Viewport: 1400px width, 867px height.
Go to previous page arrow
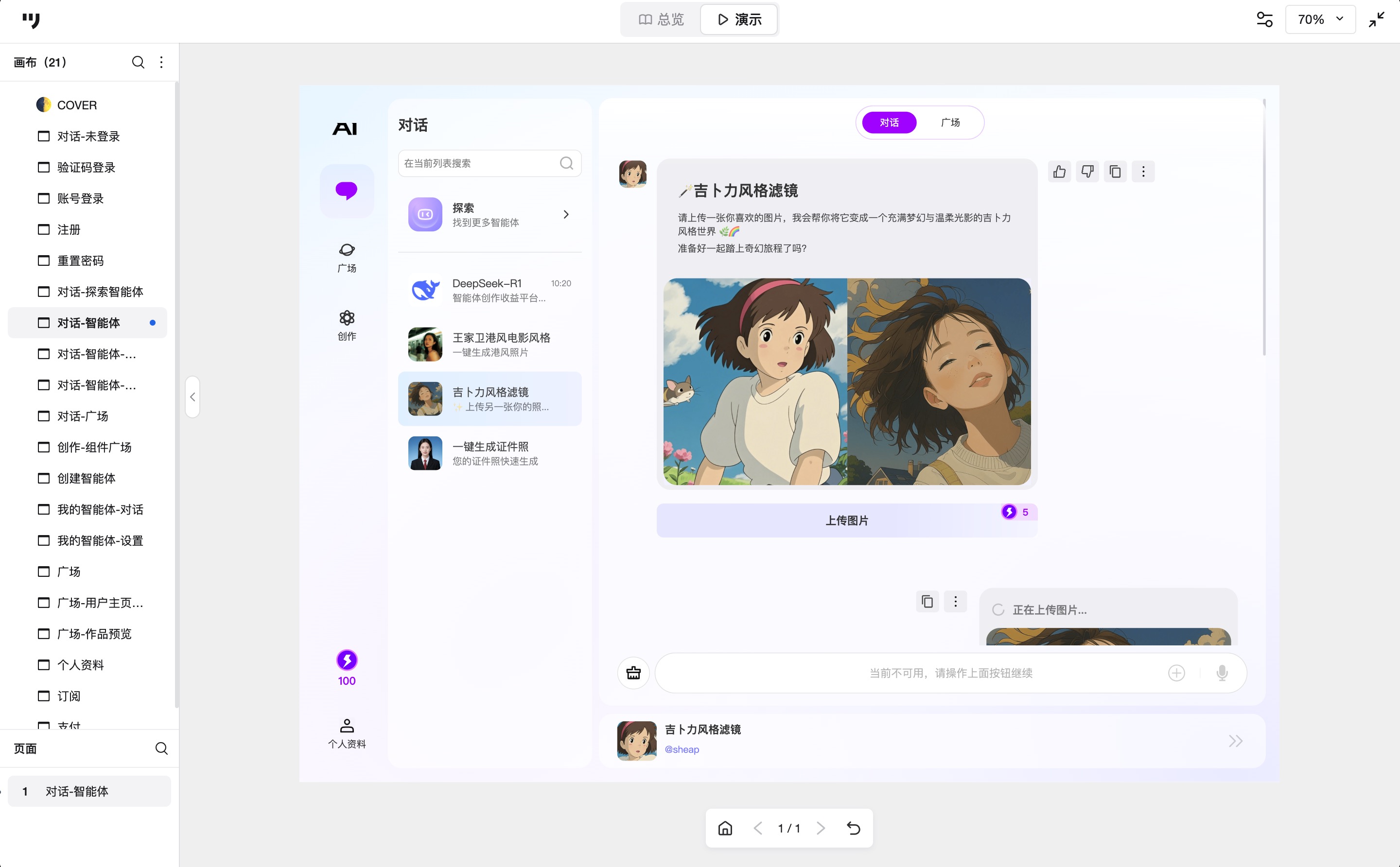tap(758, 828)
